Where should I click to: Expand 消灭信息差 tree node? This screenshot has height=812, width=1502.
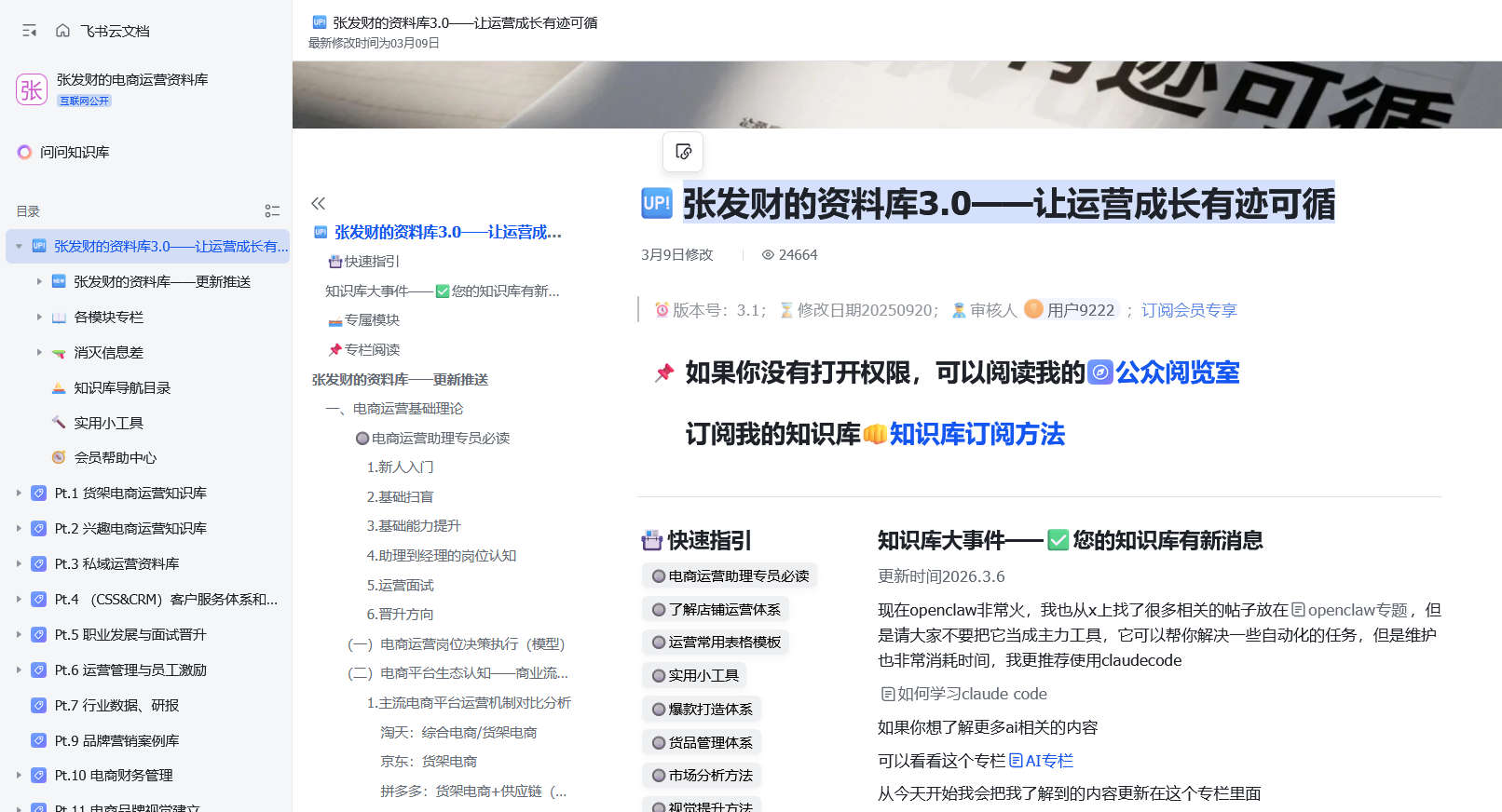click(39, 352)
